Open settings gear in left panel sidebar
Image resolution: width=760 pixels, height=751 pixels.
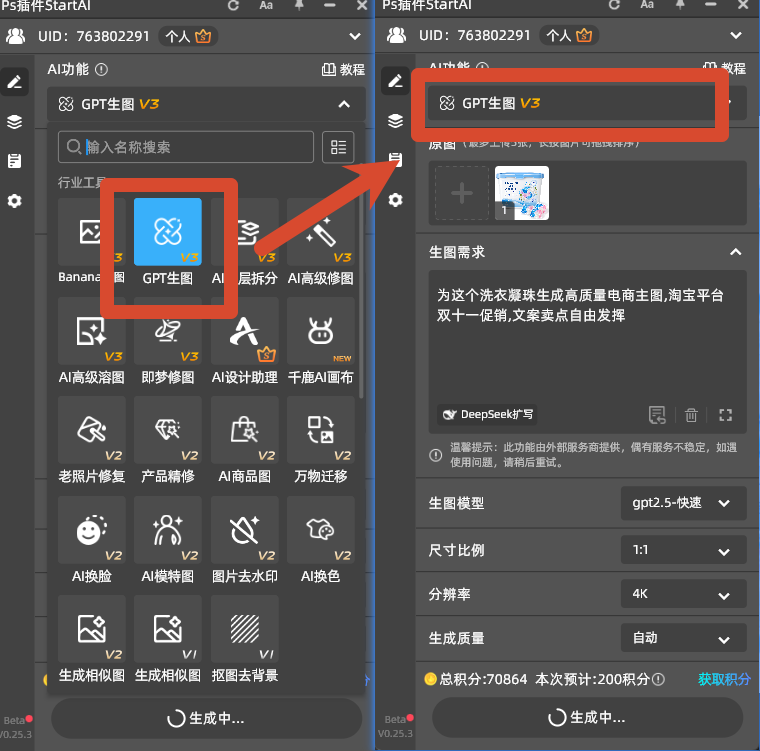tap(15, 201)
